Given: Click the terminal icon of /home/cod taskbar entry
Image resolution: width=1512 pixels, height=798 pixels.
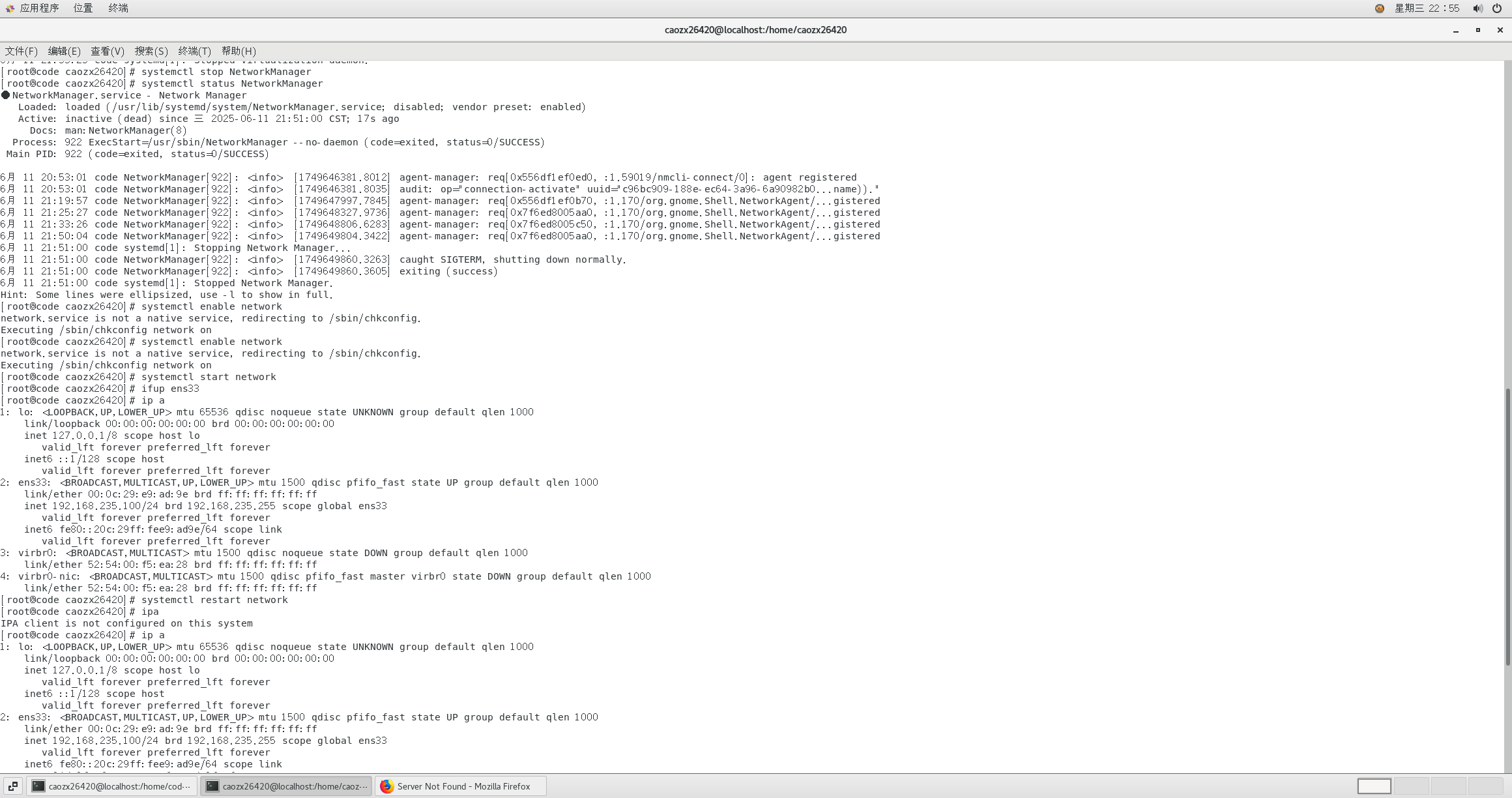Looking at the screenshot, I should click(x=38, y=786).
